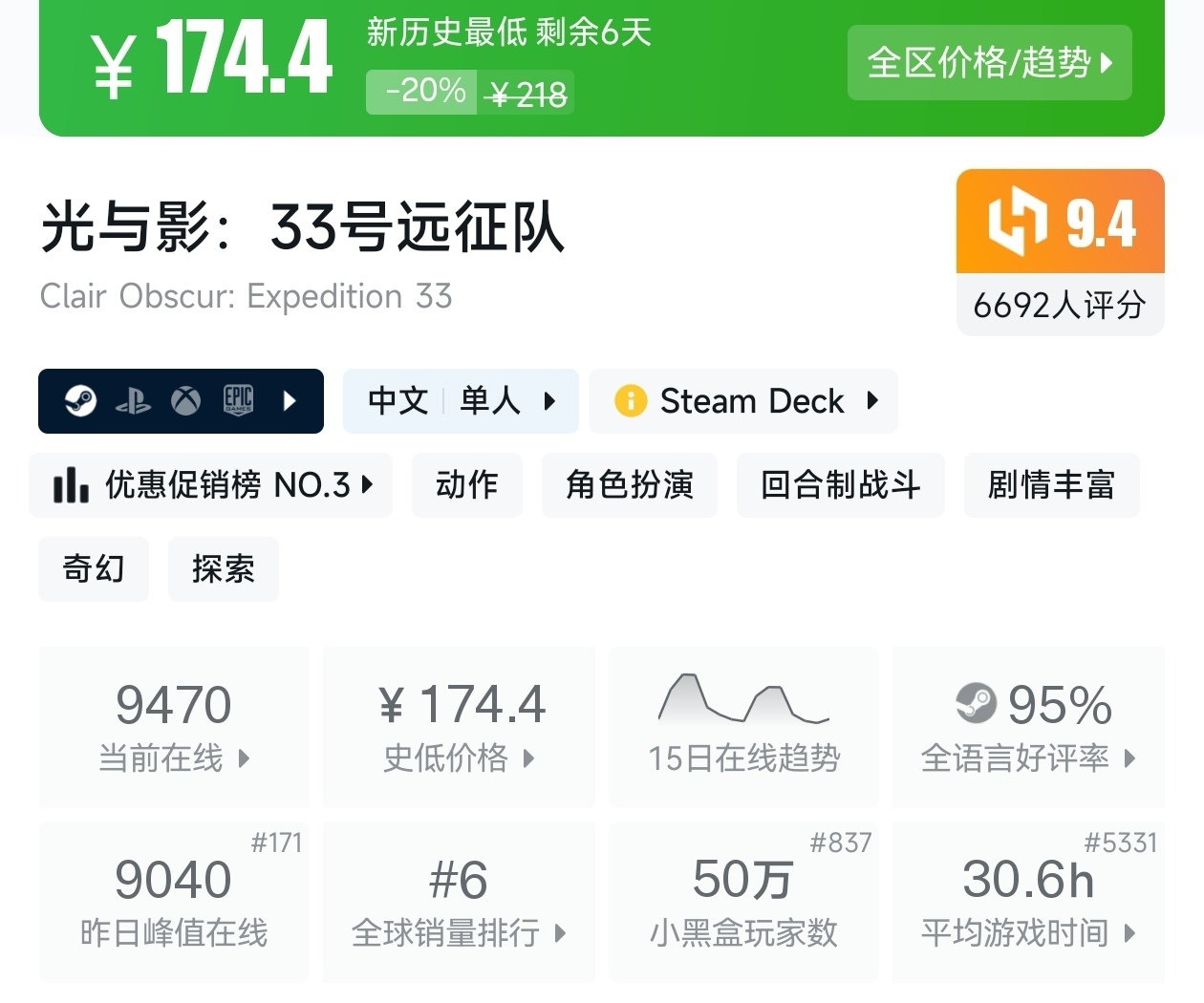Click the Steam Deck yellow info icon
The width and height of the screenshot is (1204, 1003).
coord(631,401)
